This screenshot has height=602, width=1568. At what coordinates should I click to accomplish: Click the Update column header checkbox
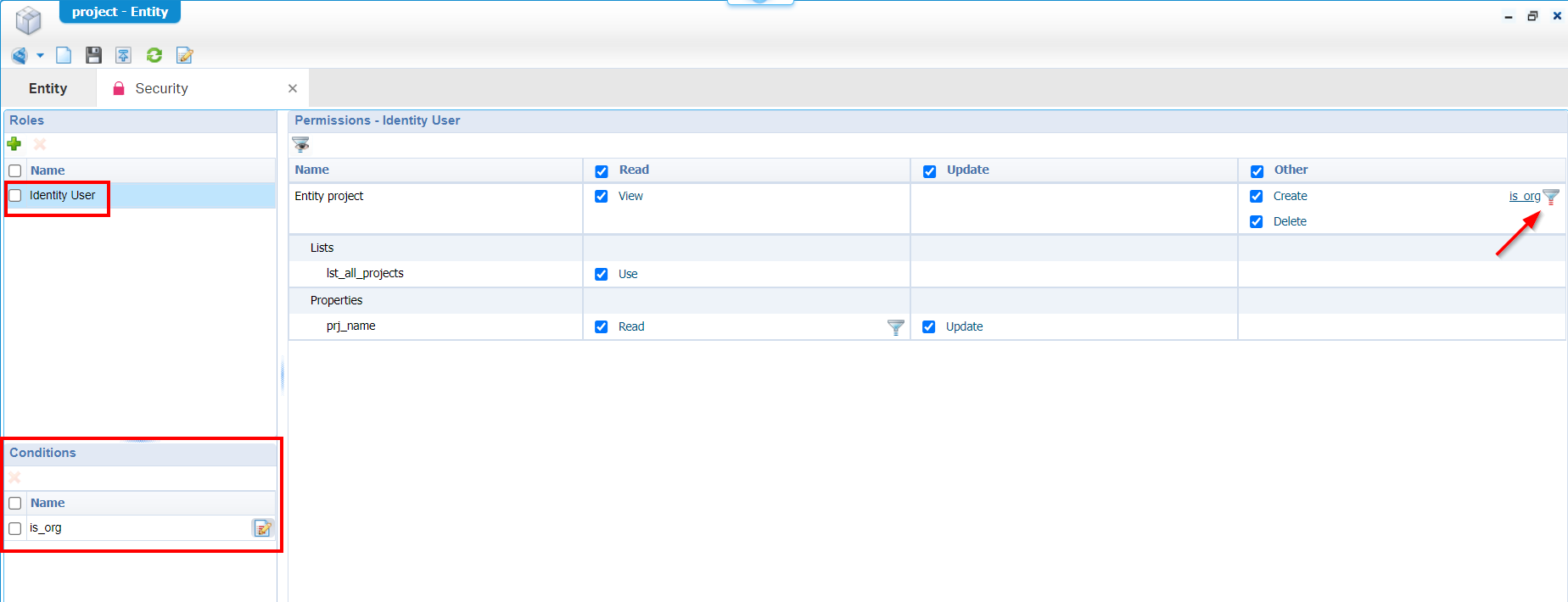point(930,171)
